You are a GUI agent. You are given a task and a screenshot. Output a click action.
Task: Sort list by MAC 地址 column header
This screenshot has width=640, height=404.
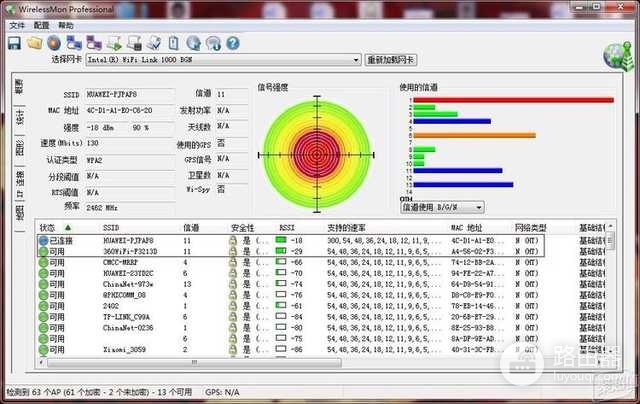(466, 228)
